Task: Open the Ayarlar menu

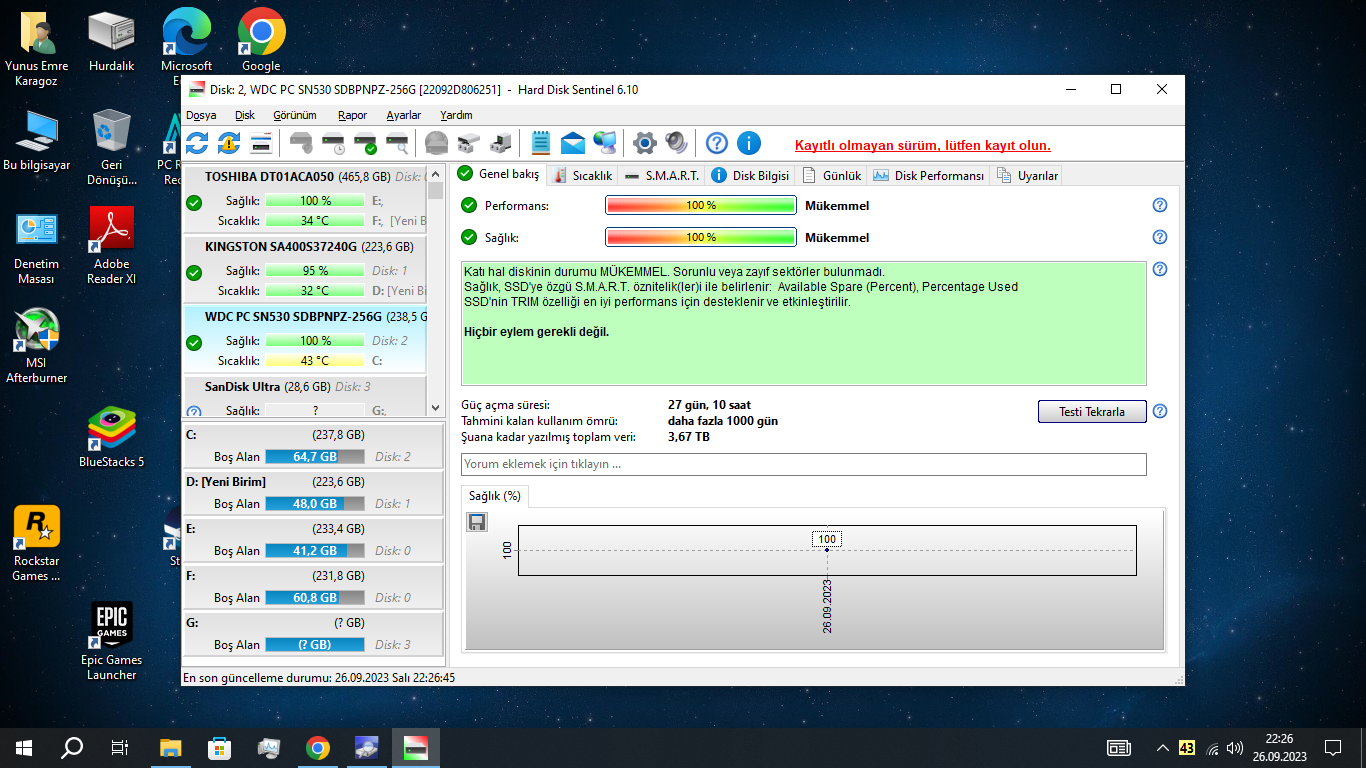Action: 404,115
